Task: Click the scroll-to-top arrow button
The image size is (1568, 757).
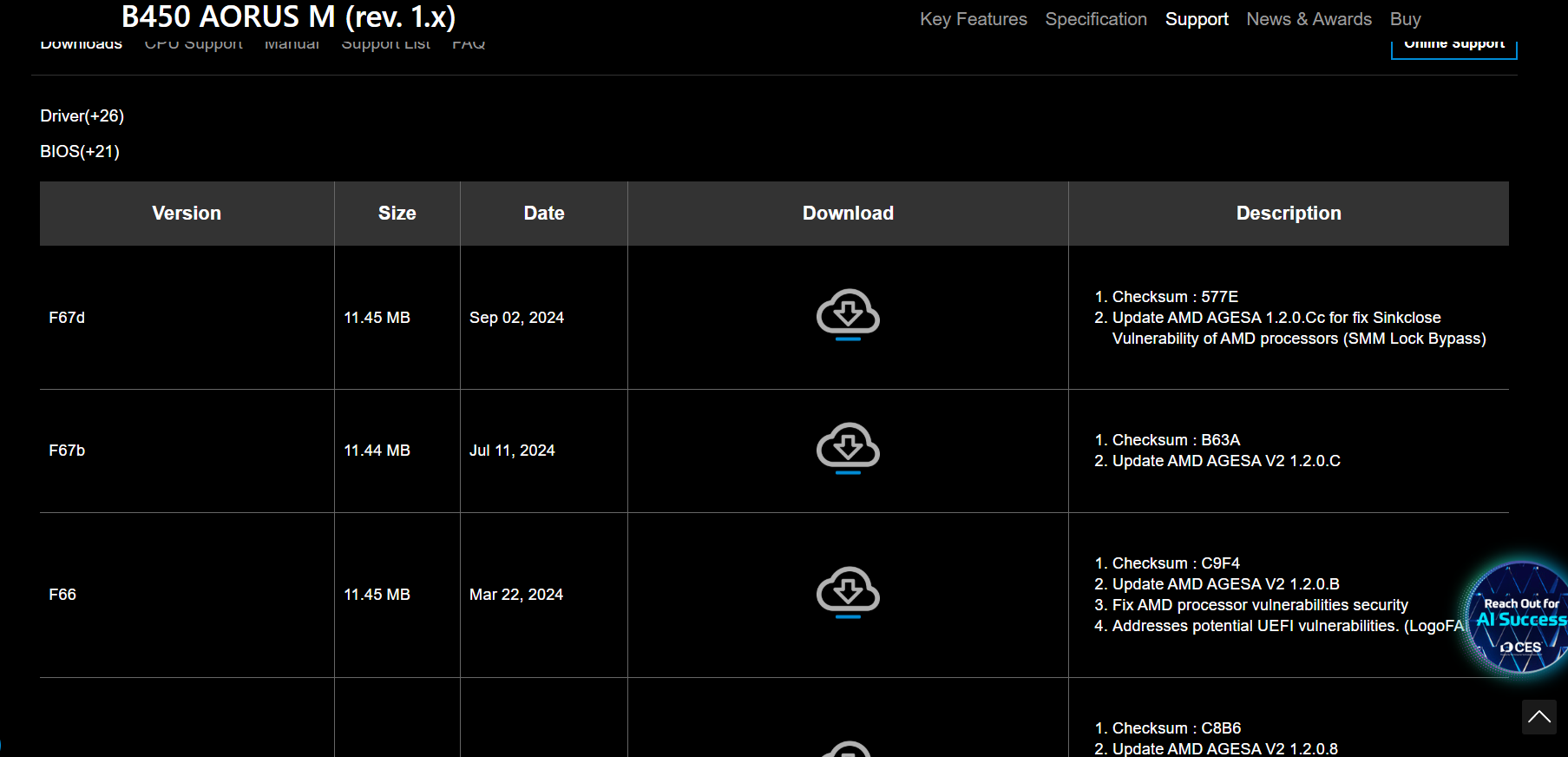Action: [1538, 717]
